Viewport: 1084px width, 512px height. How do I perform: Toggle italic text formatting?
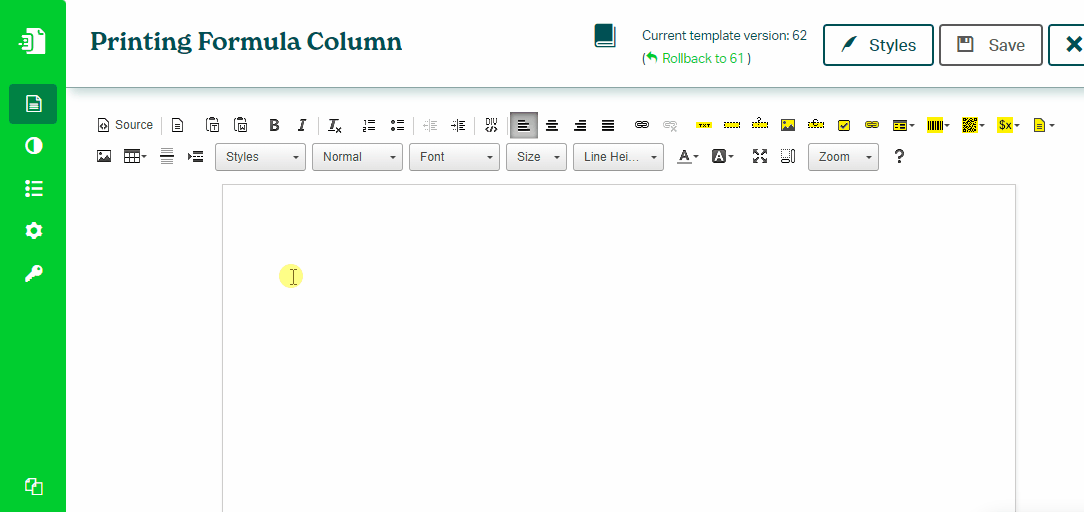pyautogui.click(x=301, y=125)
